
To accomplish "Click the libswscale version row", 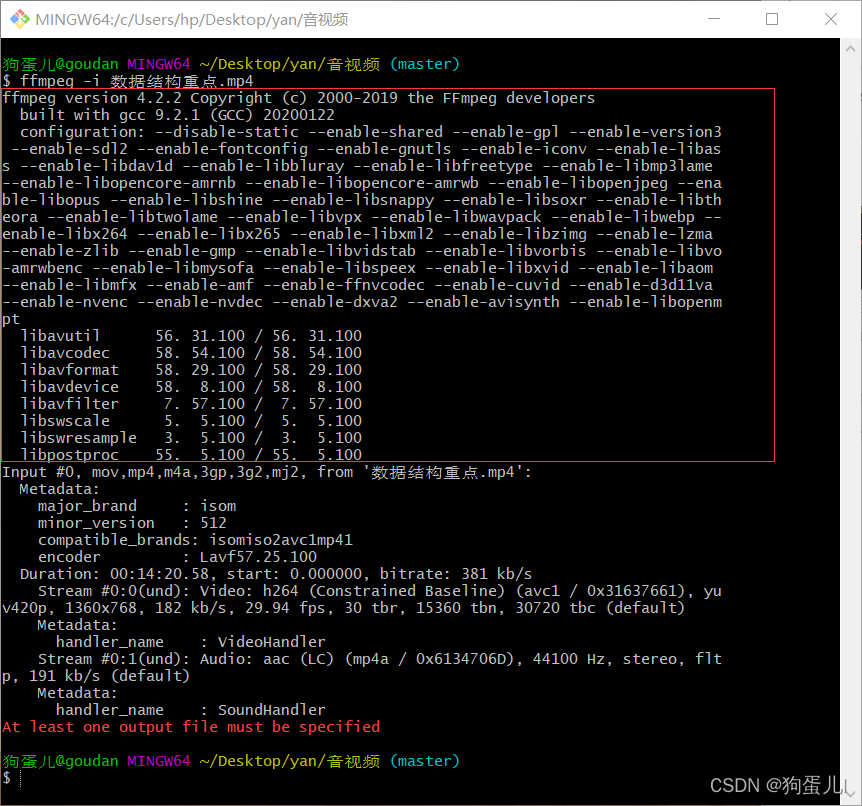I will pyautogui.click(x=191, y=421).
